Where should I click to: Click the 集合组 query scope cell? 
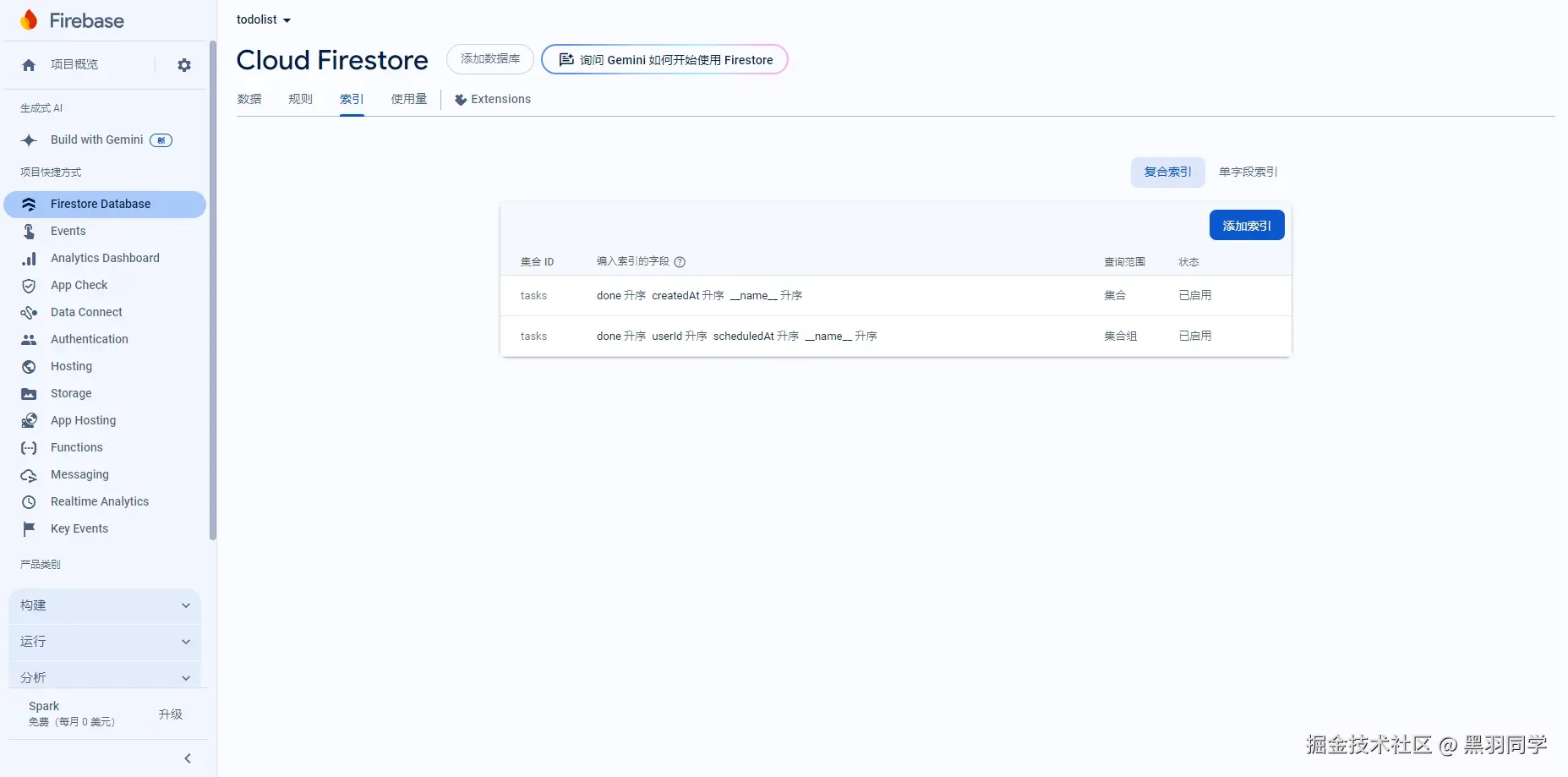click(1121, 337)
